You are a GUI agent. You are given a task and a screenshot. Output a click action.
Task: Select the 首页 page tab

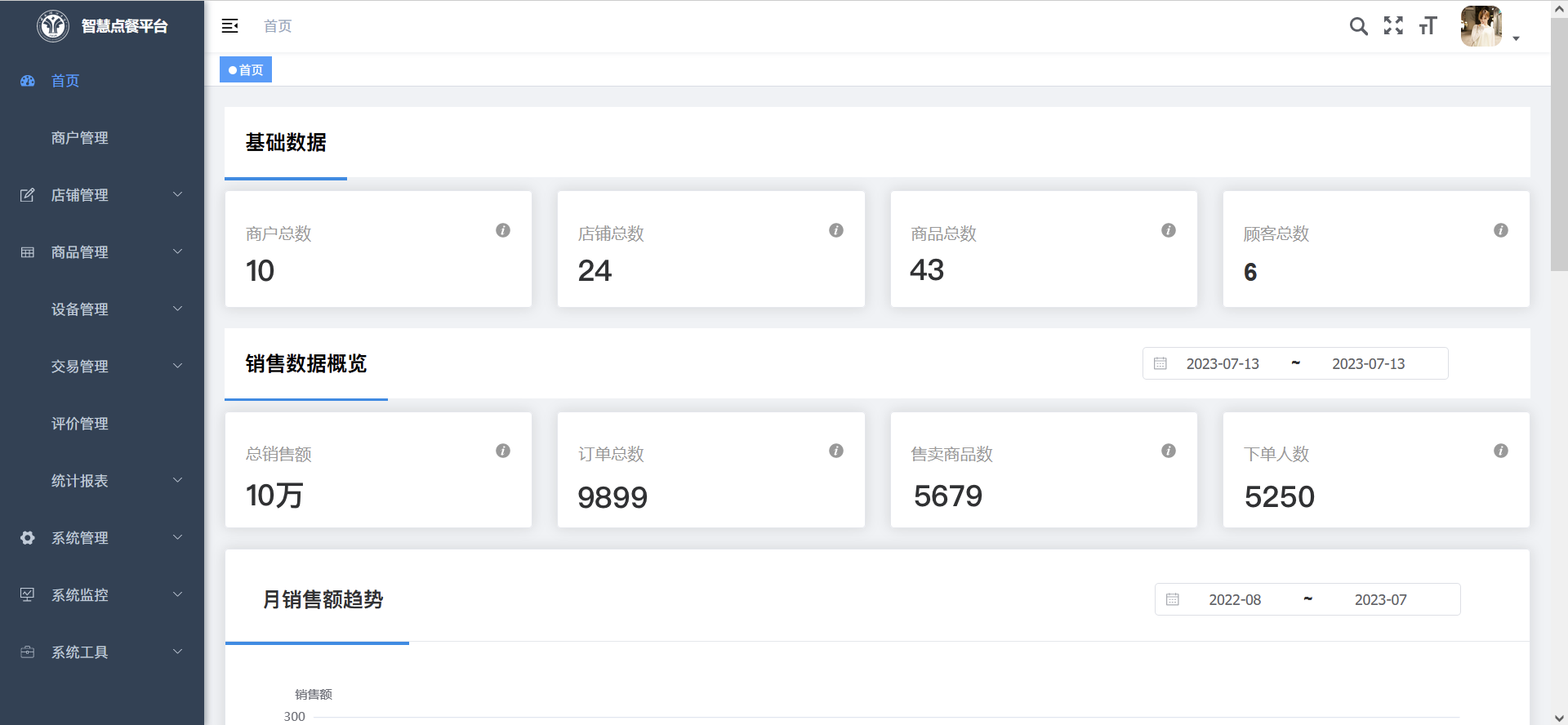[x=246, y=70]
